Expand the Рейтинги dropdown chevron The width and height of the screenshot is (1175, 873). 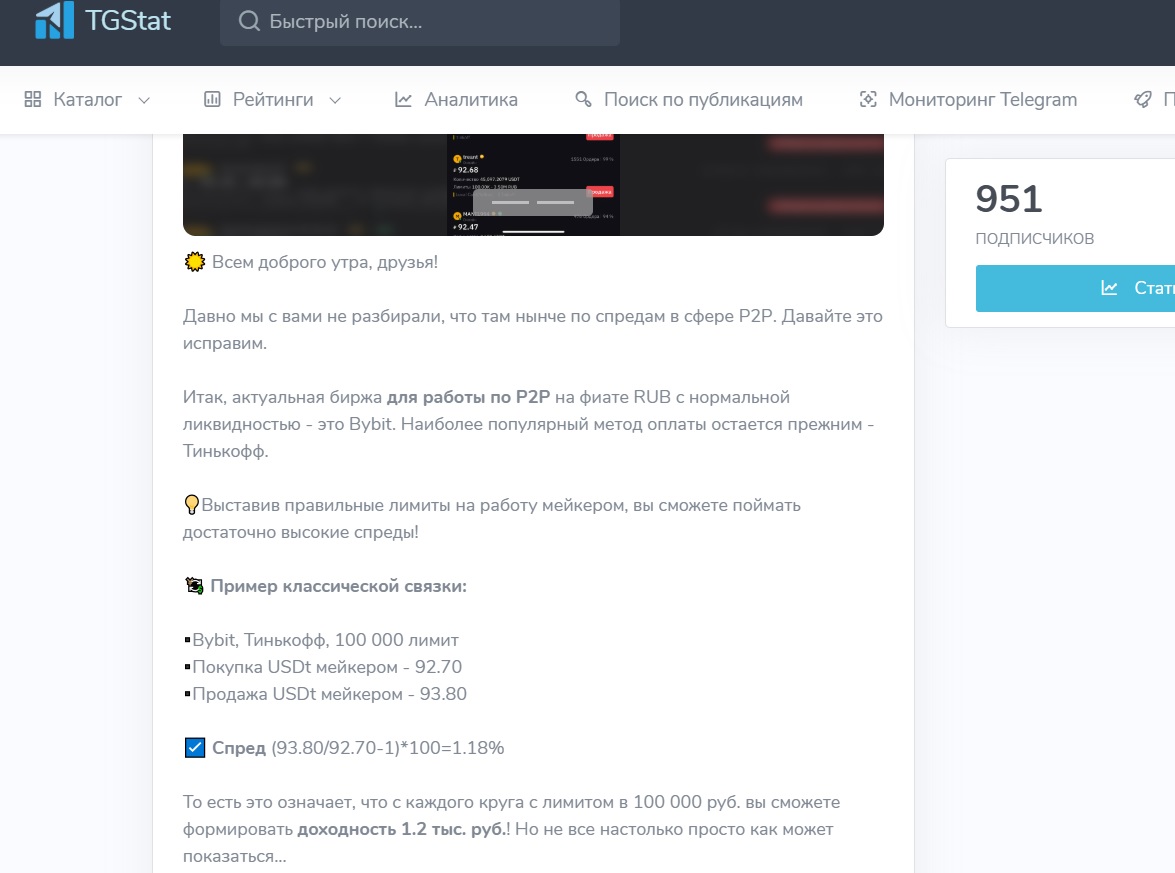click(335, 100)
